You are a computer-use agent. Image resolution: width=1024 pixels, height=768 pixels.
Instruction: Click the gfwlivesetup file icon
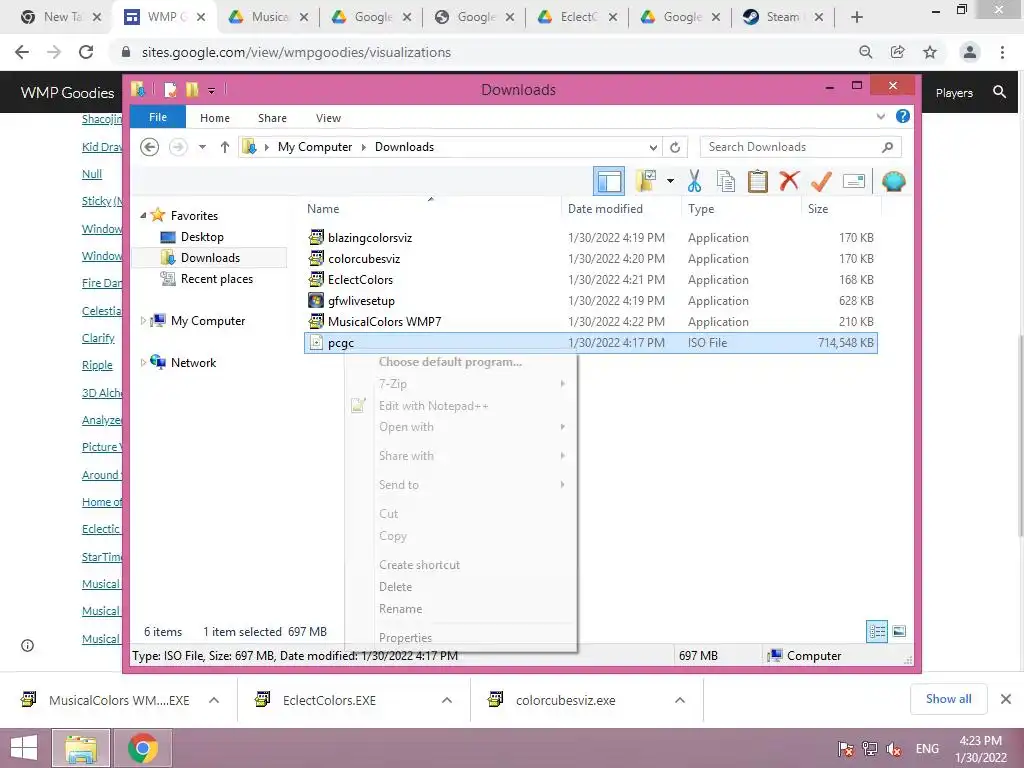(x=316, y=300)
